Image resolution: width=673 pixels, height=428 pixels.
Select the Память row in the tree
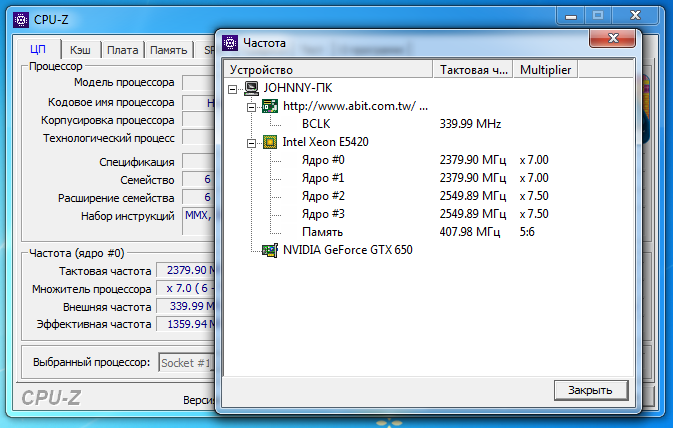322,232
